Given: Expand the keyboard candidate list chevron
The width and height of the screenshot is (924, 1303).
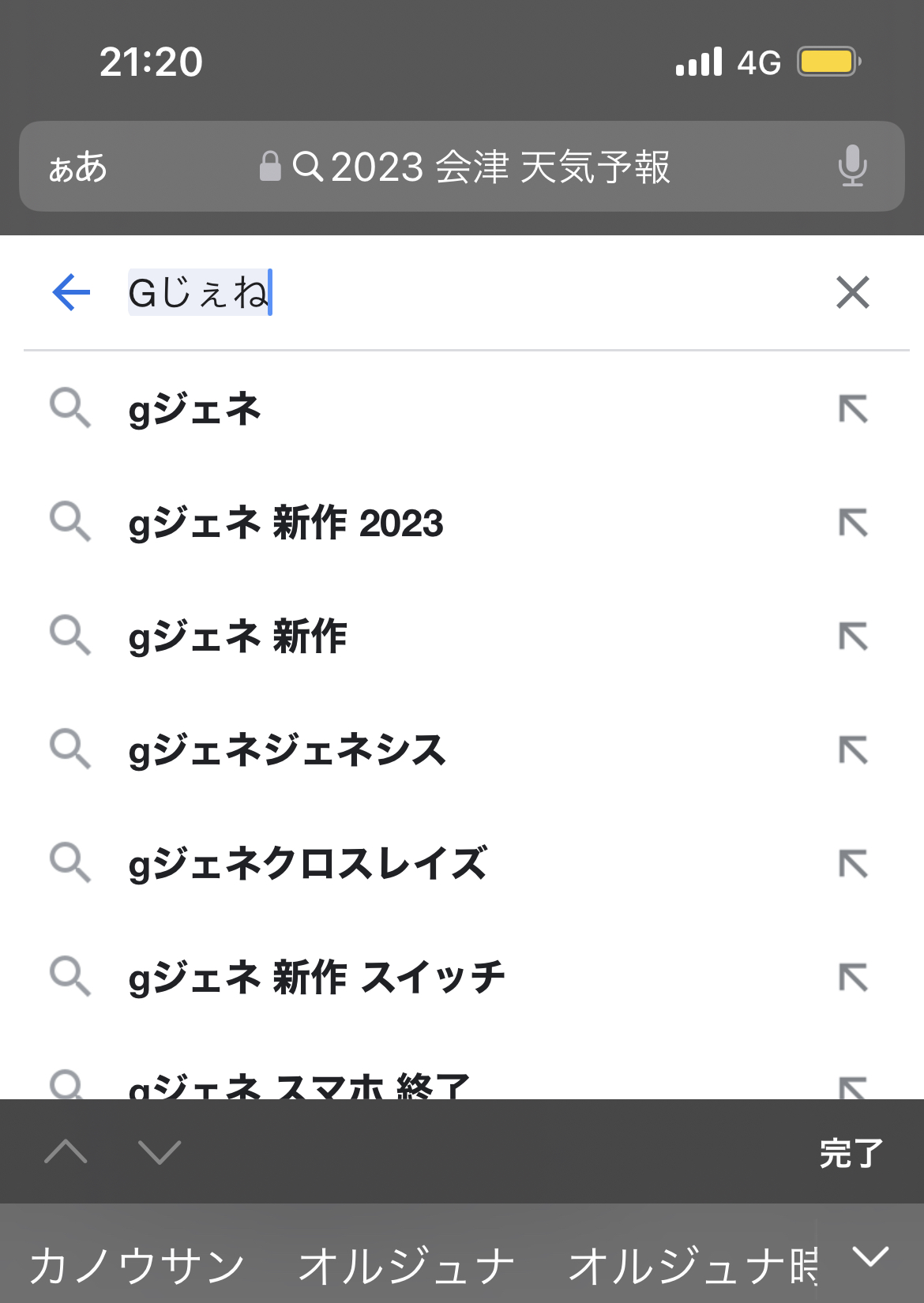Looking at the screenshot, I should 870,1256.
